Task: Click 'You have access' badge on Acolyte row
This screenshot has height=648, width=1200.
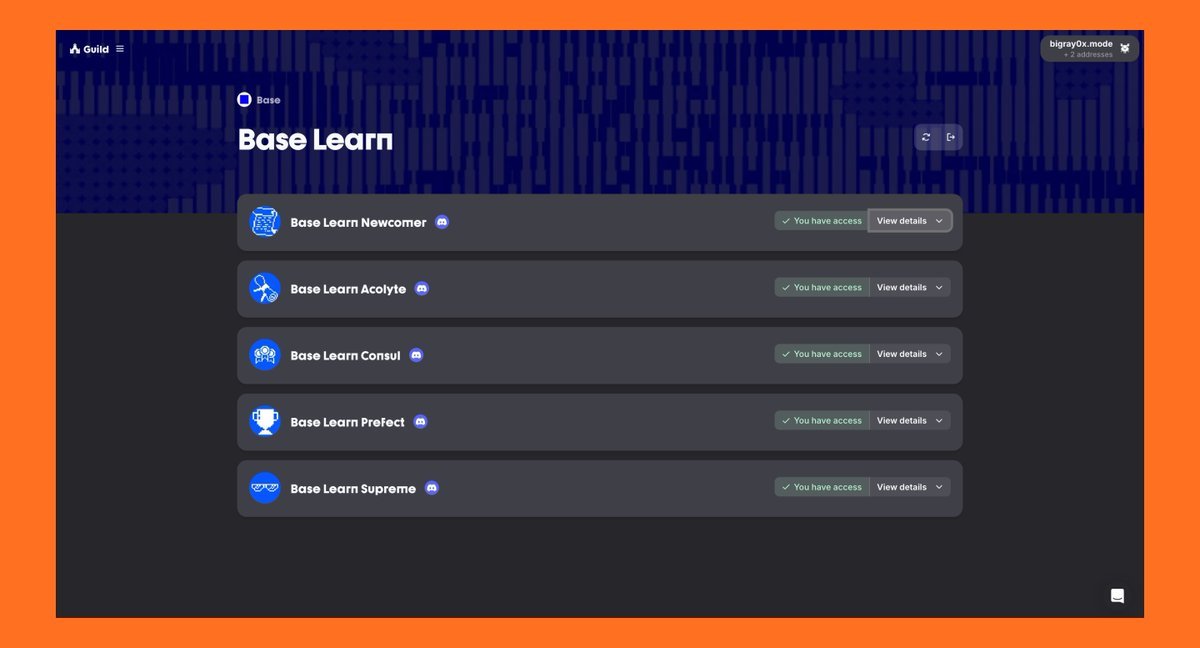Action: click(x=822, y=287)
